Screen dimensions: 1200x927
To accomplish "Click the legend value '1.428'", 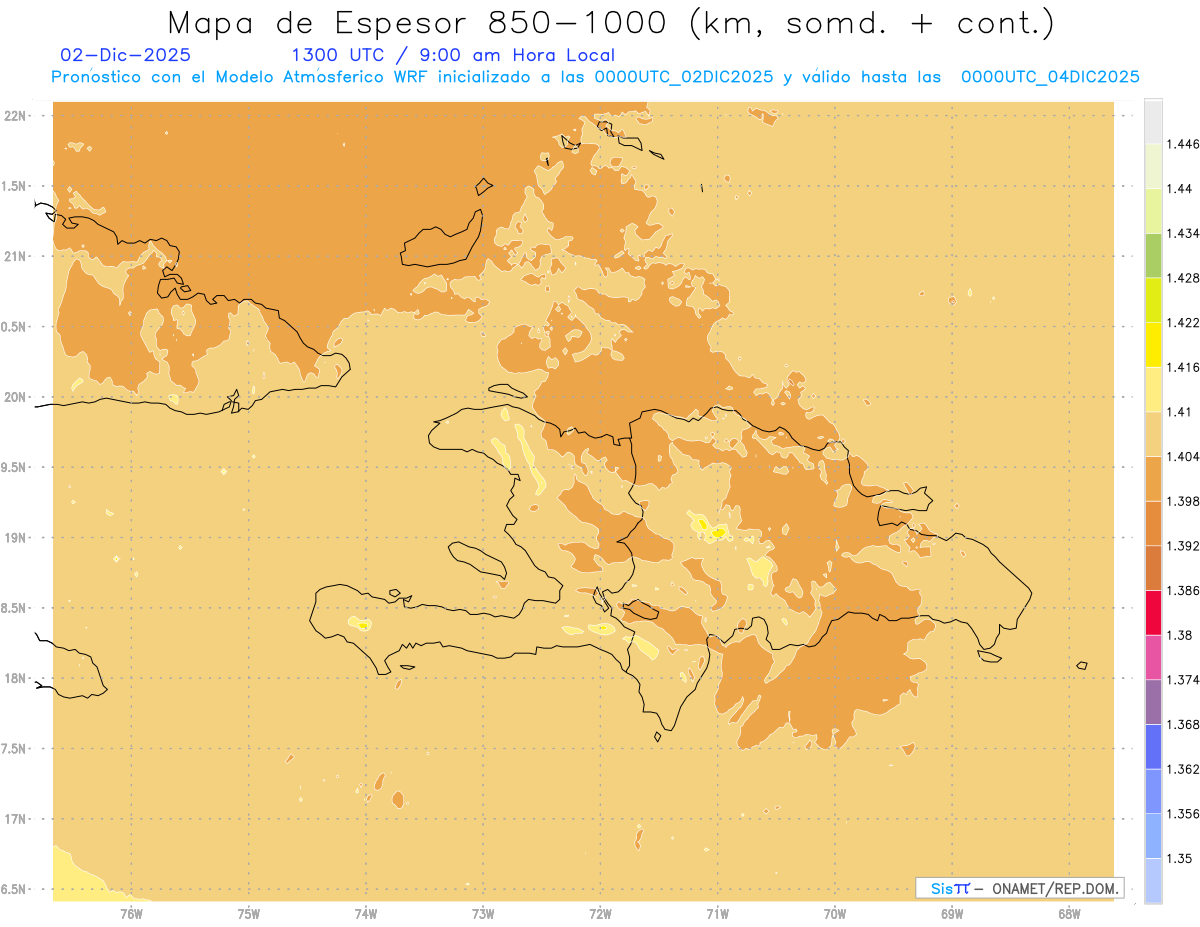I will 1184,278.
